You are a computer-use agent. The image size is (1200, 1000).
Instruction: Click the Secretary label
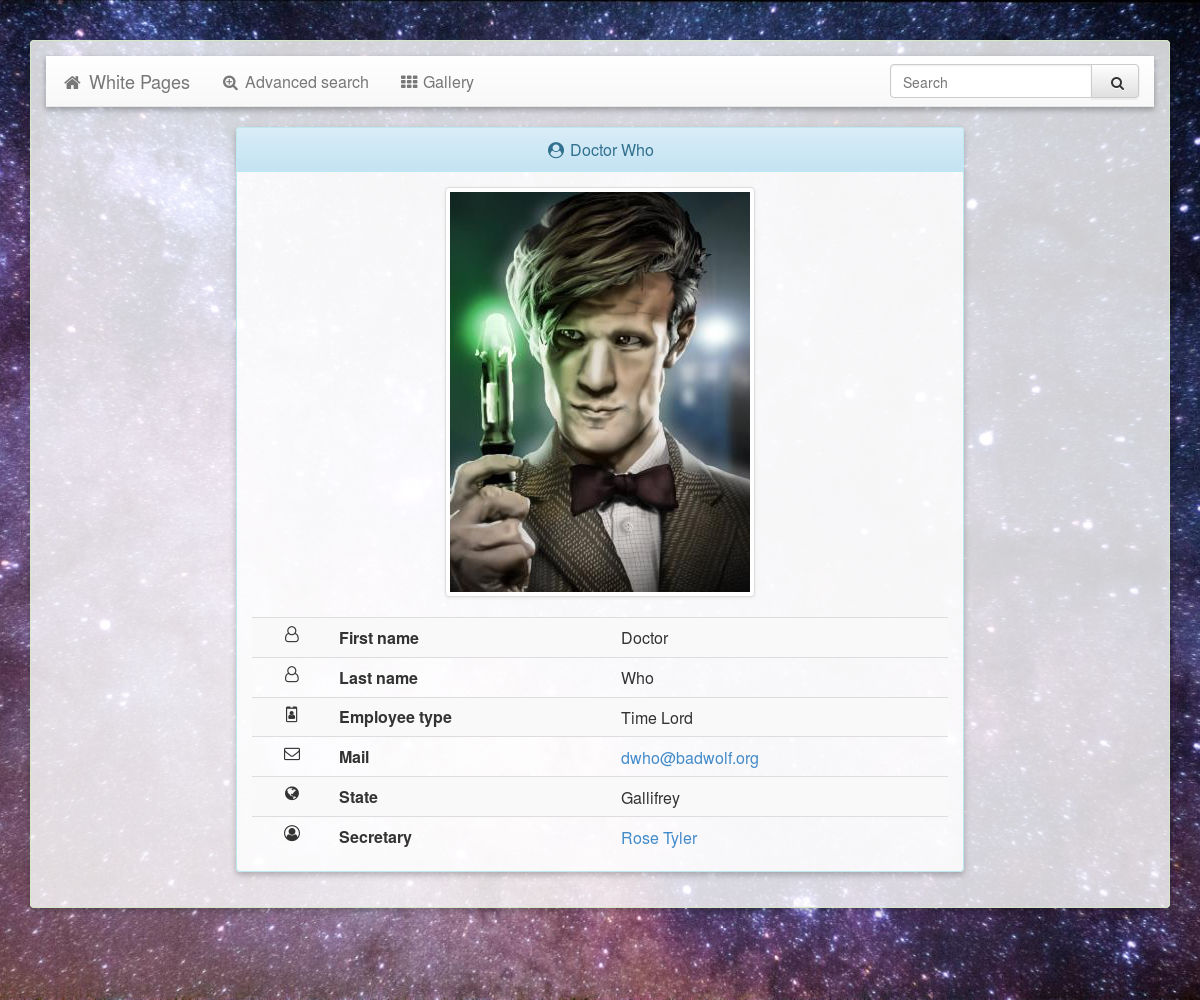tap(375, 838)
